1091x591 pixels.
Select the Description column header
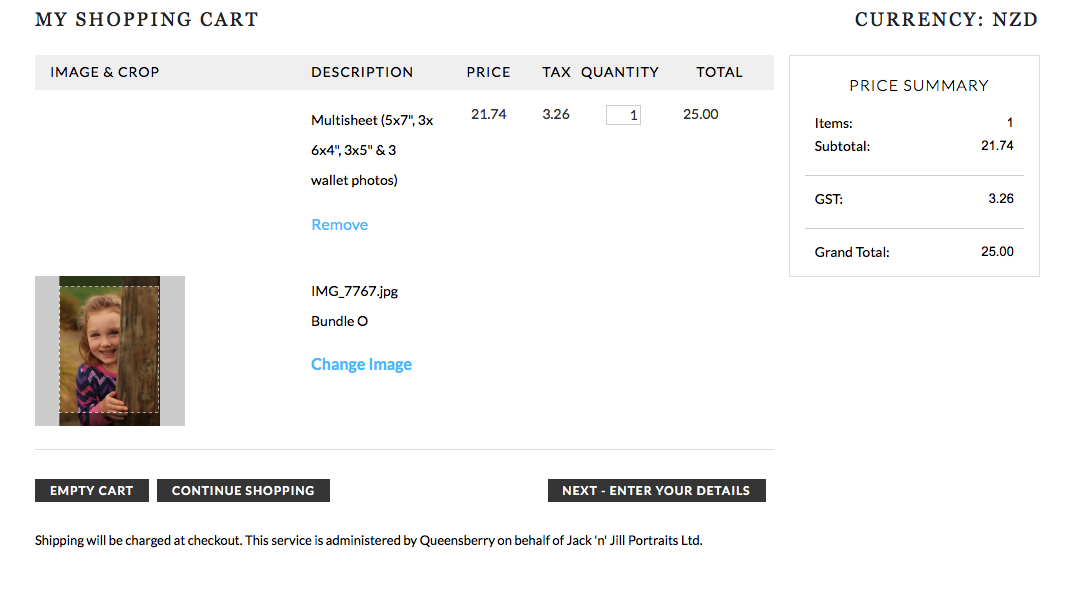point(362,72)
